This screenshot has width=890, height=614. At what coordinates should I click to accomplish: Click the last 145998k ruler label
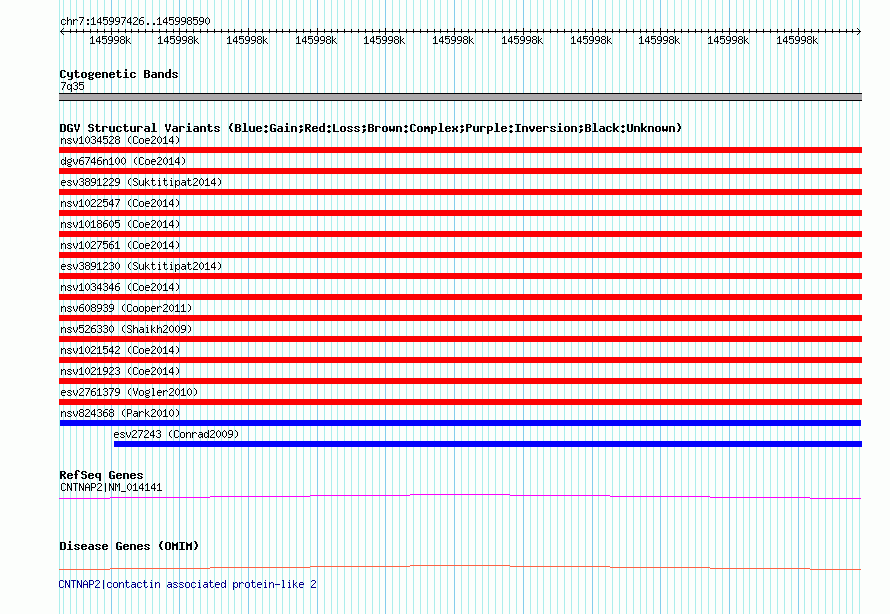(797, 40)
